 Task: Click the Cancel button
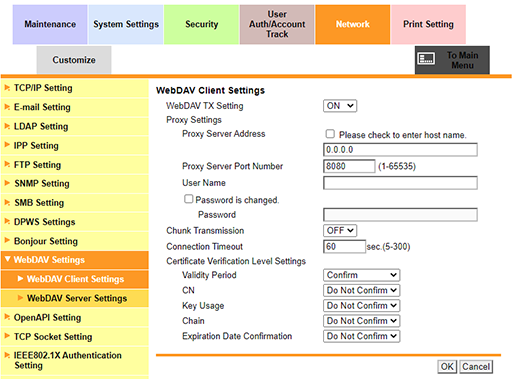(x=476, y=367)
